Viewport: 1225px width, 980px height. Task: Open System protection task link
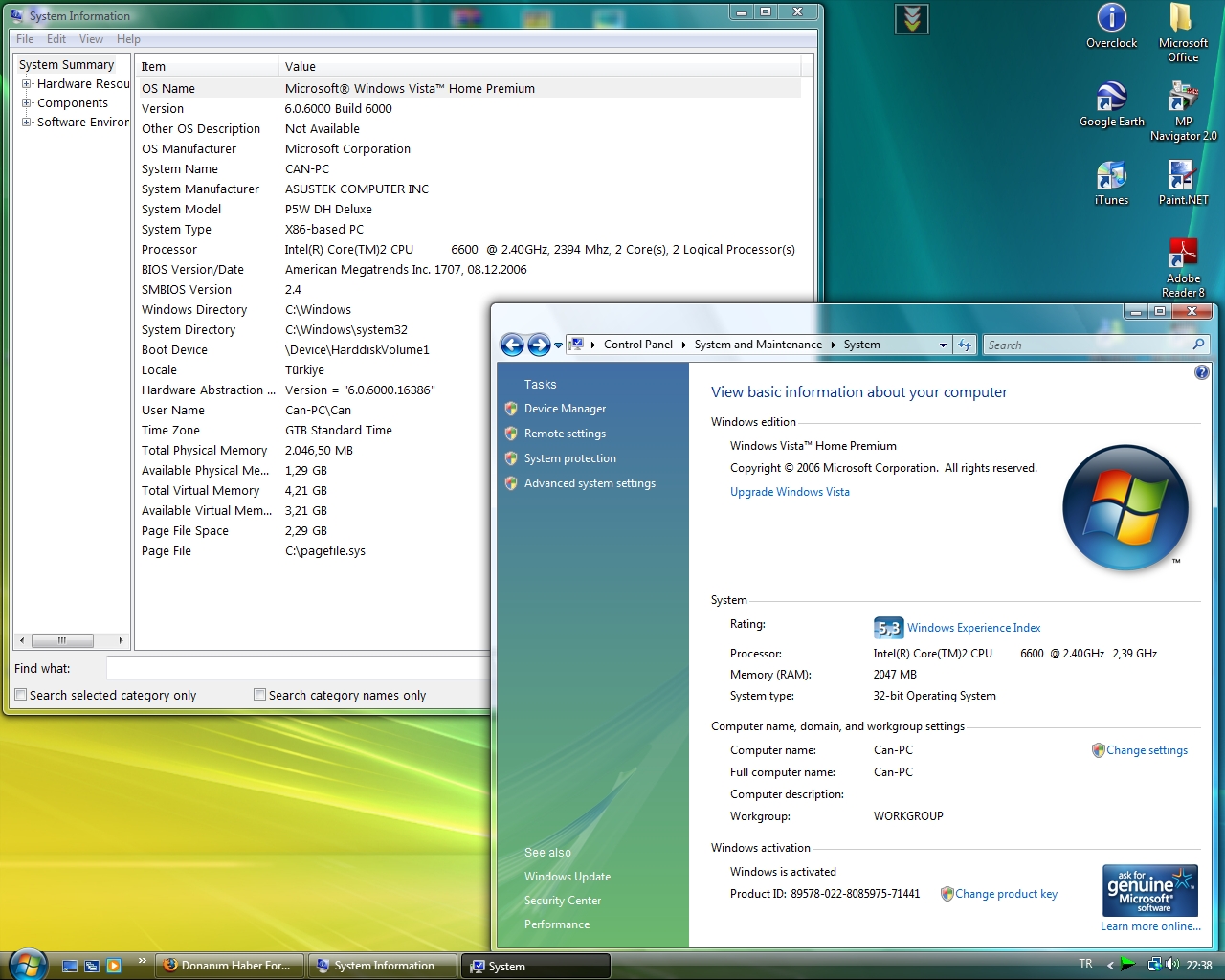point(569,458)
